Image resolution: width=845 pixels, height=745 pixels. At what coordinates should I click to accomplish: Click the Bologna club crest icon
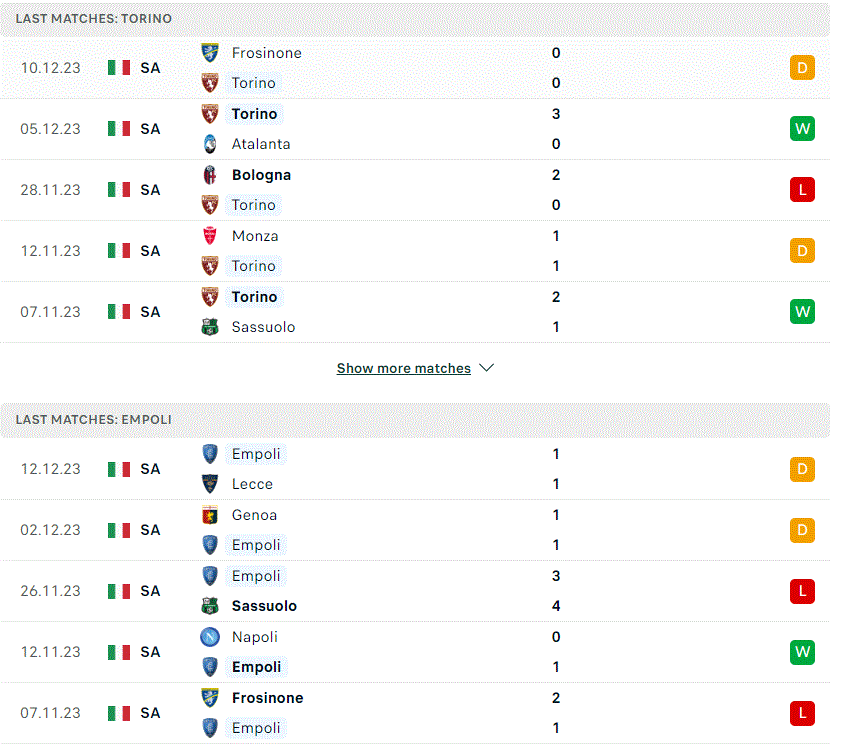point(210,175)
